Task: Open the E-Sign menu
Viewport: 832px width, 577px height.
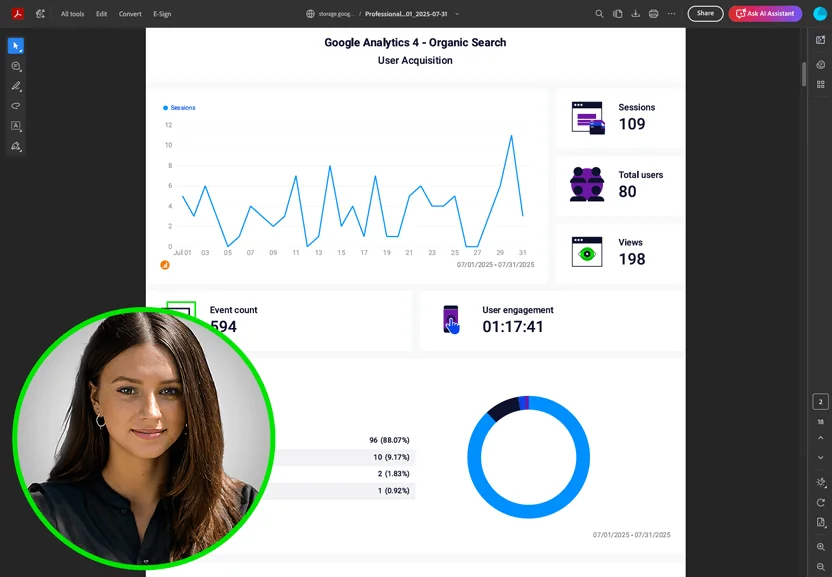Action: click(162, 14)
